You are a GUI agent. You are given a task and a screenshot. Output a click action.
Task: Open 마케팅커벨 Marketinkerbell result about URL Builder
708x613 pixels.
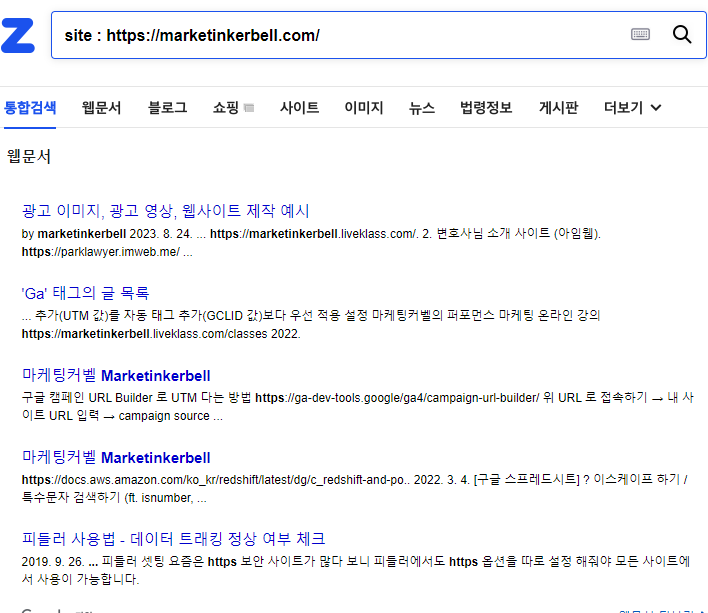click(116, 375)
